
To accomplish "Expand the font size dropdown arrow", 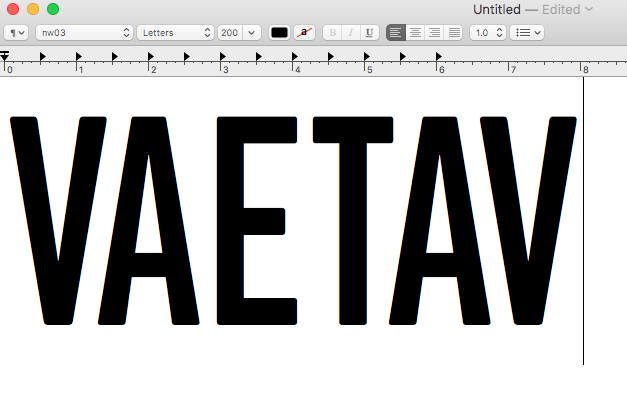I will pos(252,33).
